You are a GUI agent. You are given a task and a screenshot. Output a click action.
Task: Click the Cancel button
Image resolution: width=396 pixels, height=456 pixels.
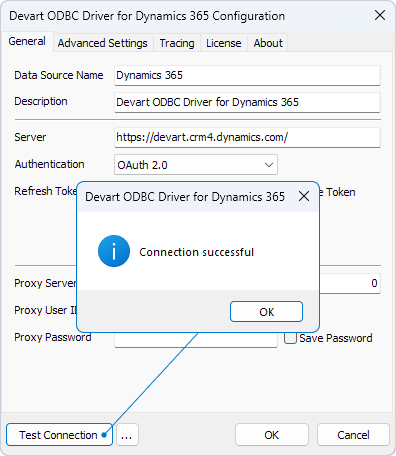pos(353,435)
